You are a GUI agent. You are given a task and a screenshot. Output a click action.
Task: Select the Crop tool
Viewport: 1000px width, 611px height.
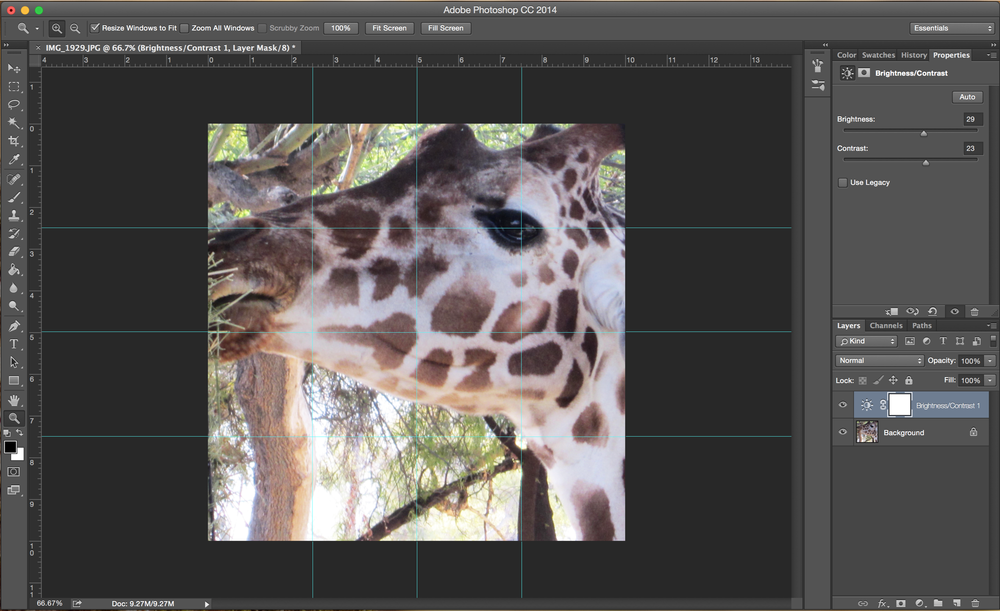pyautogui.click(x=14, y=141)
